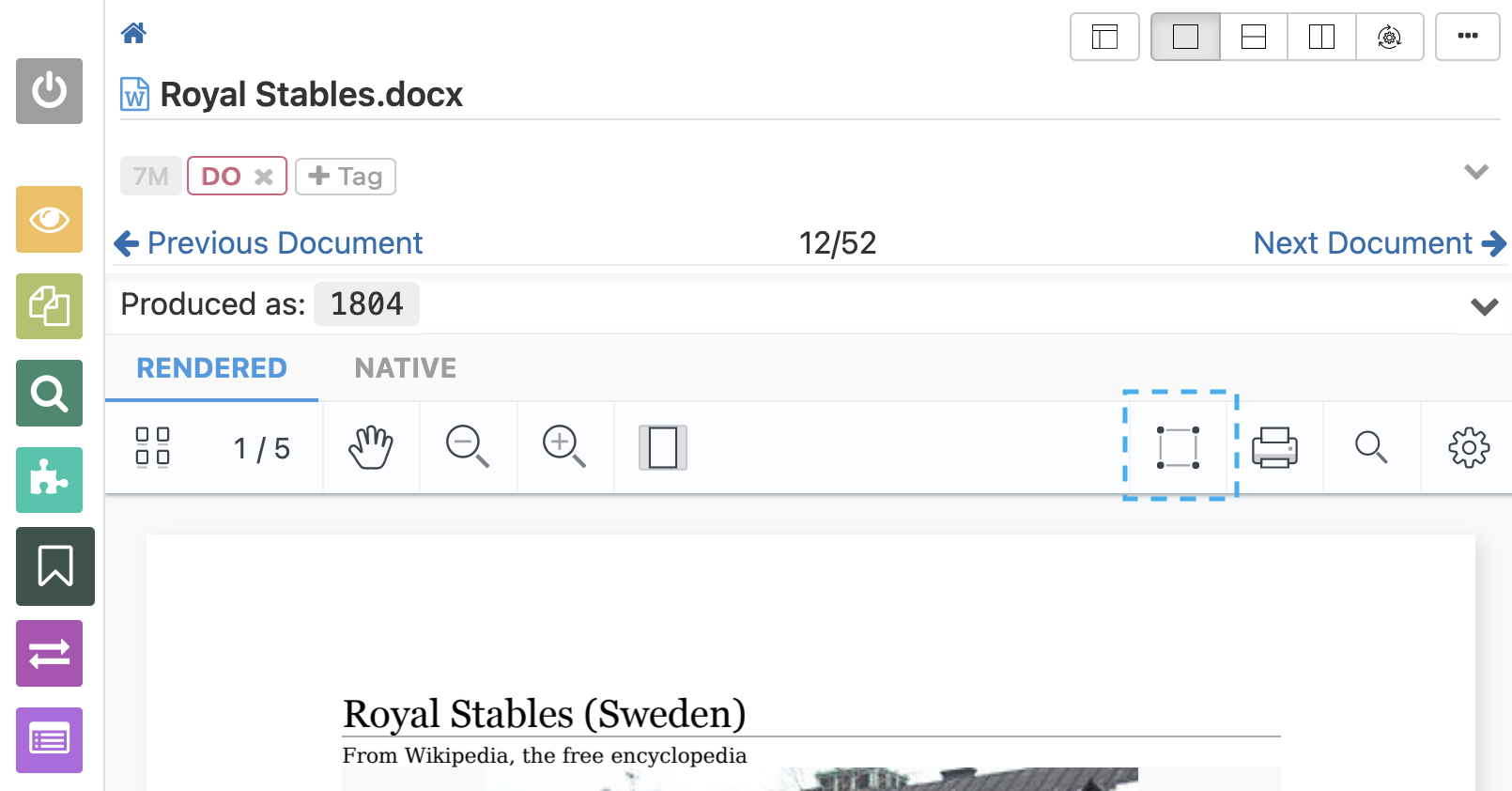The width and height of the screenshot is (1512, 791).
Task: Open the three-dots more options menu
Action: pos(1467,37)
